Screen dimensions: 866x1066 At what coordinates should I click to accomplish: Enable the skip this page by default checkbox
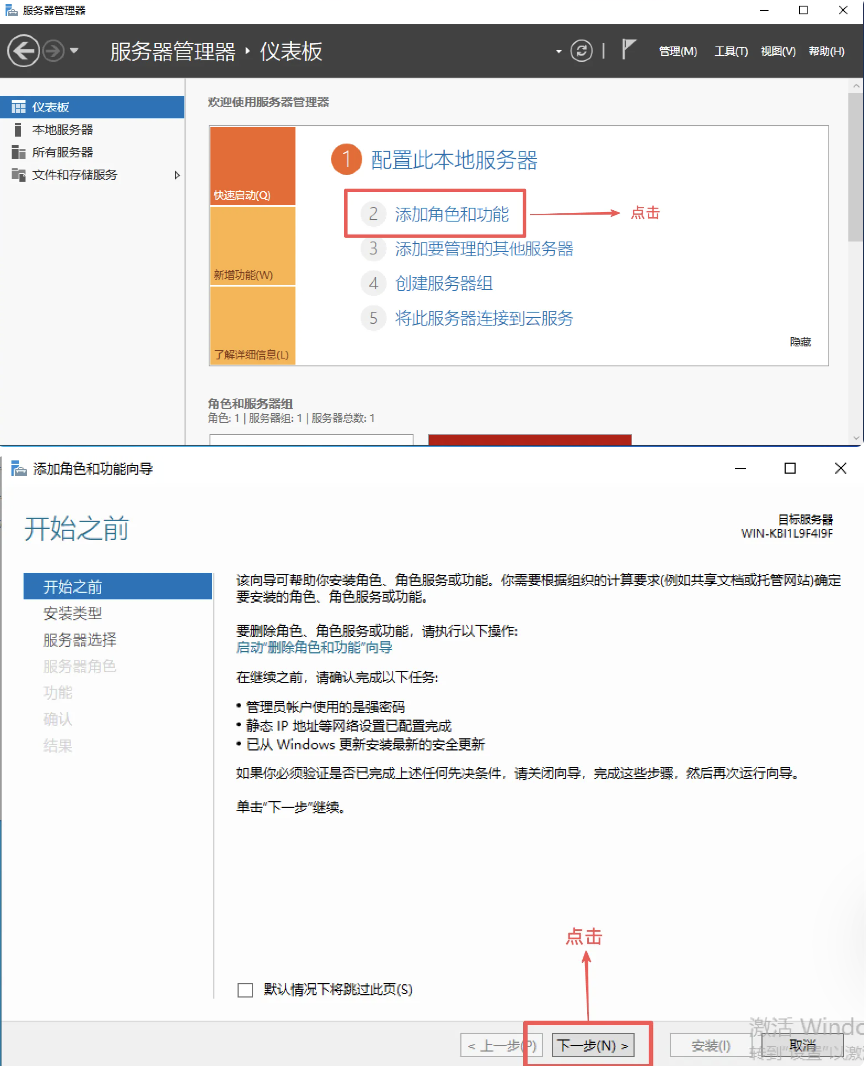[245, 990]
